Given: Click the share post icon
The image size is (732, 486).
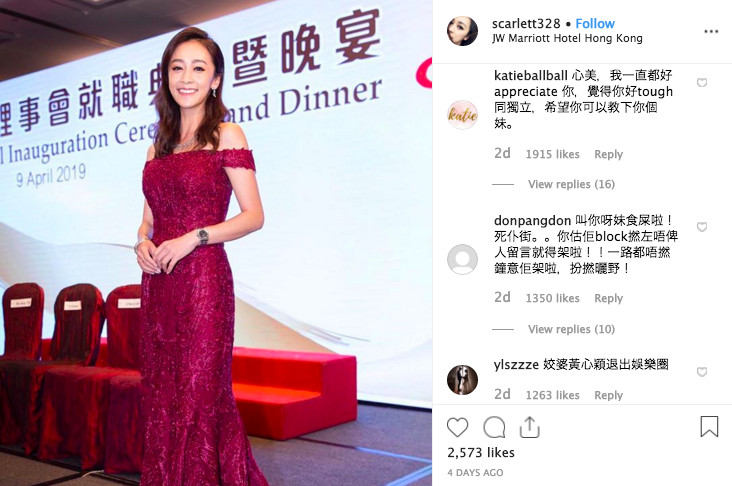Looking at the screenshot, I should [529, 427].
